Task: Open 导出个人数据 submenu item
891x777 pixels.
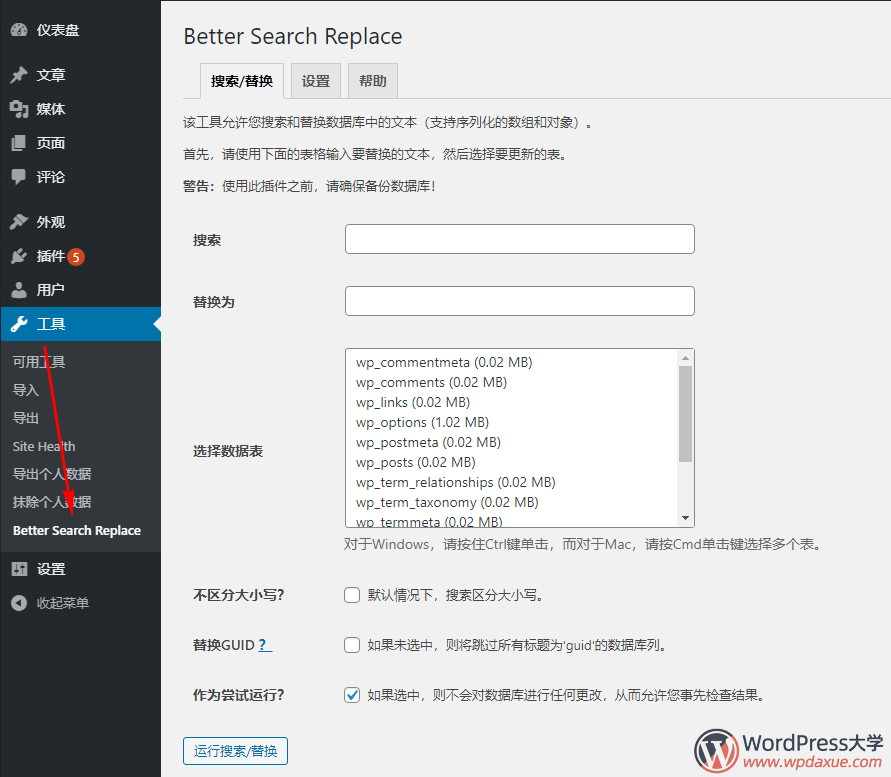Action: 52,474
